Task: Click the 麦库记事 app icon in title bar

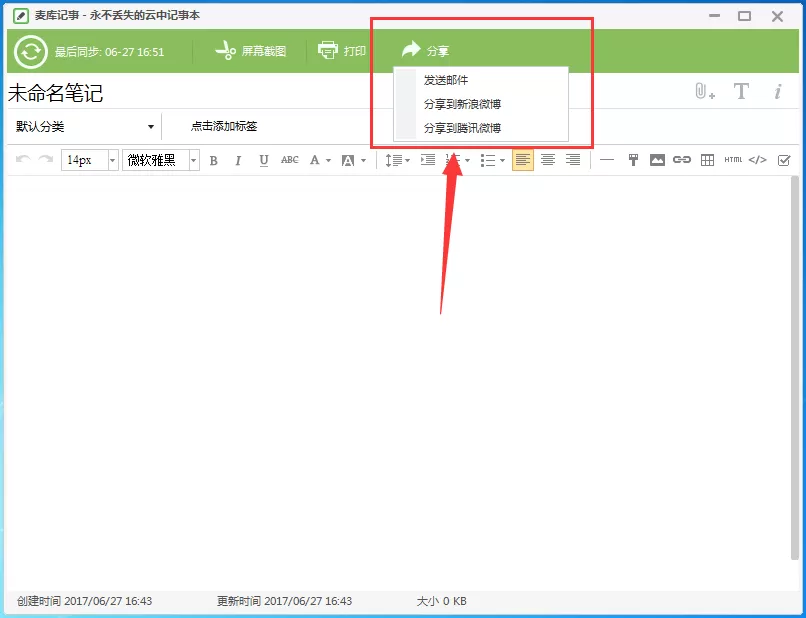Action: pos(21,16)
